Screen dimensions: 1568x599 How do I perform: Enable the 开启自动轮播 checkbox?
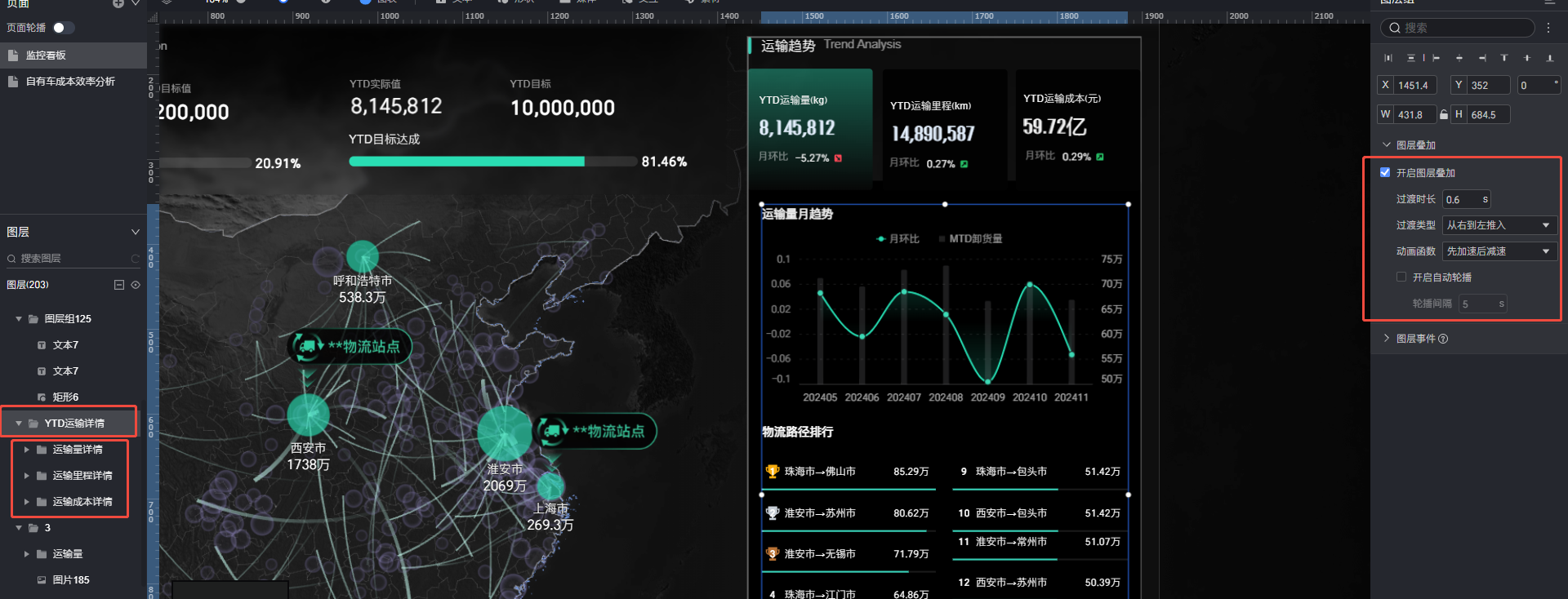coord(1401,277)
